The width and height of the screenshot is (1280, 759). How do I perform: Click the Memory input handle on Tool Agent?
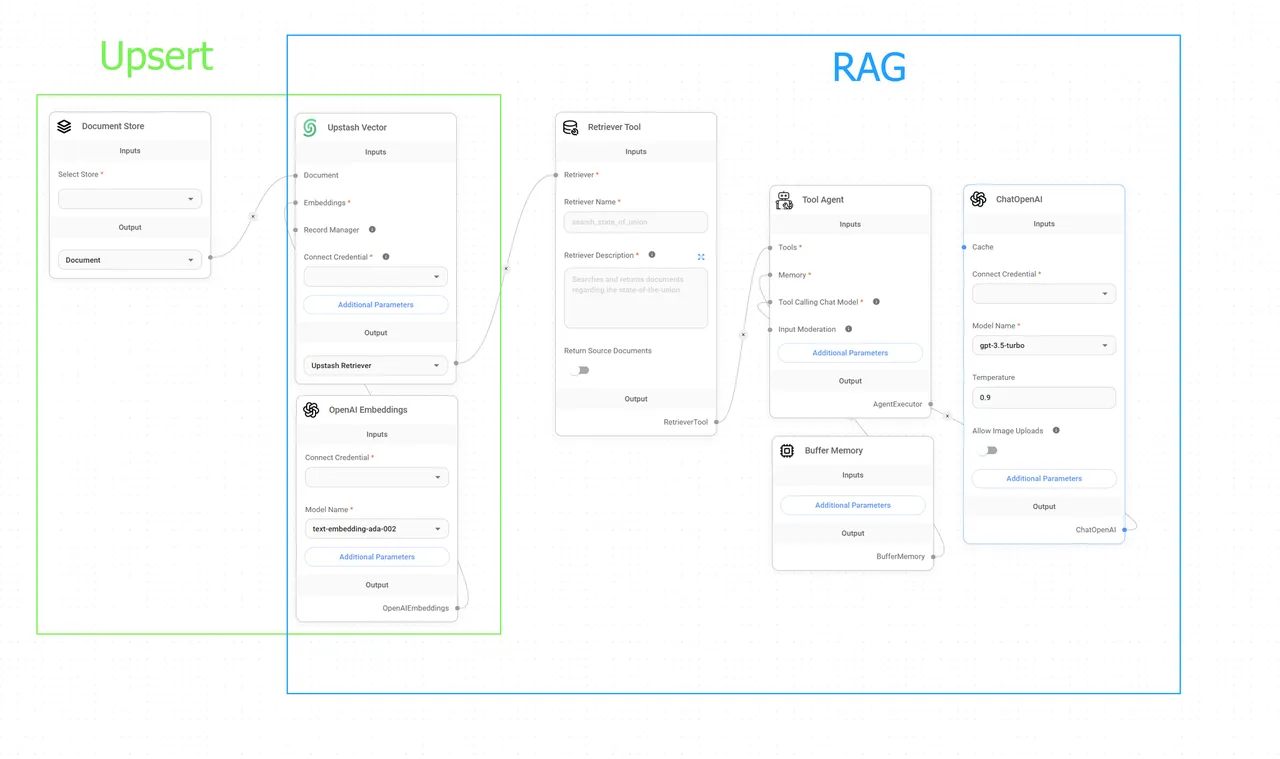[770, 275]
